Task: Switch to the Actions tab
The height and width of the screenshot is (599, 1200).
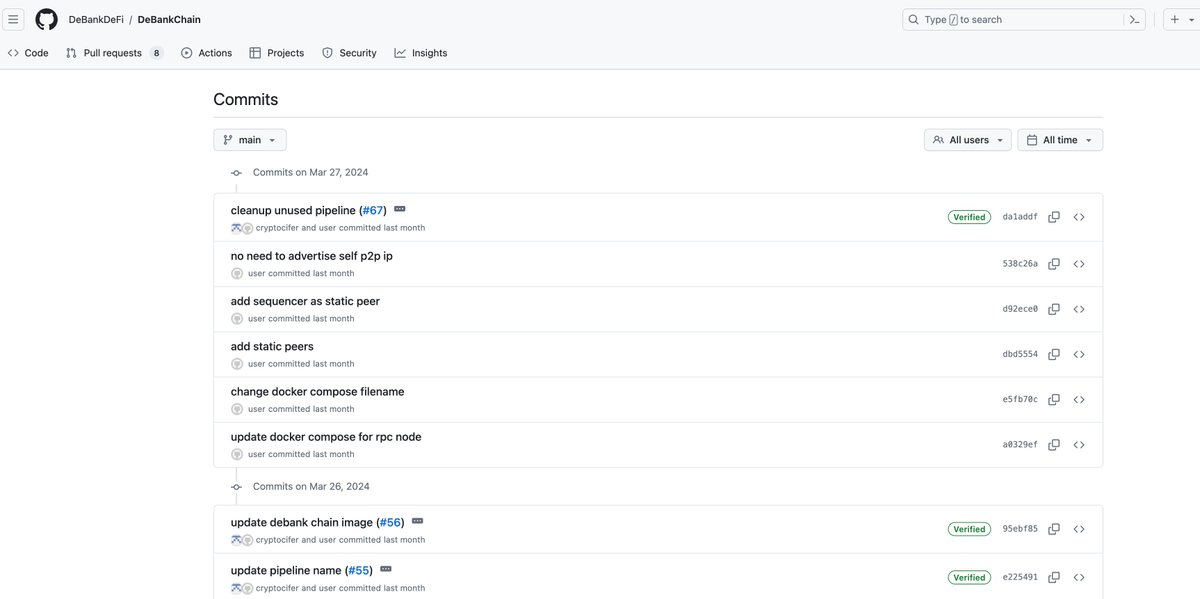Action: pos(206,53)
